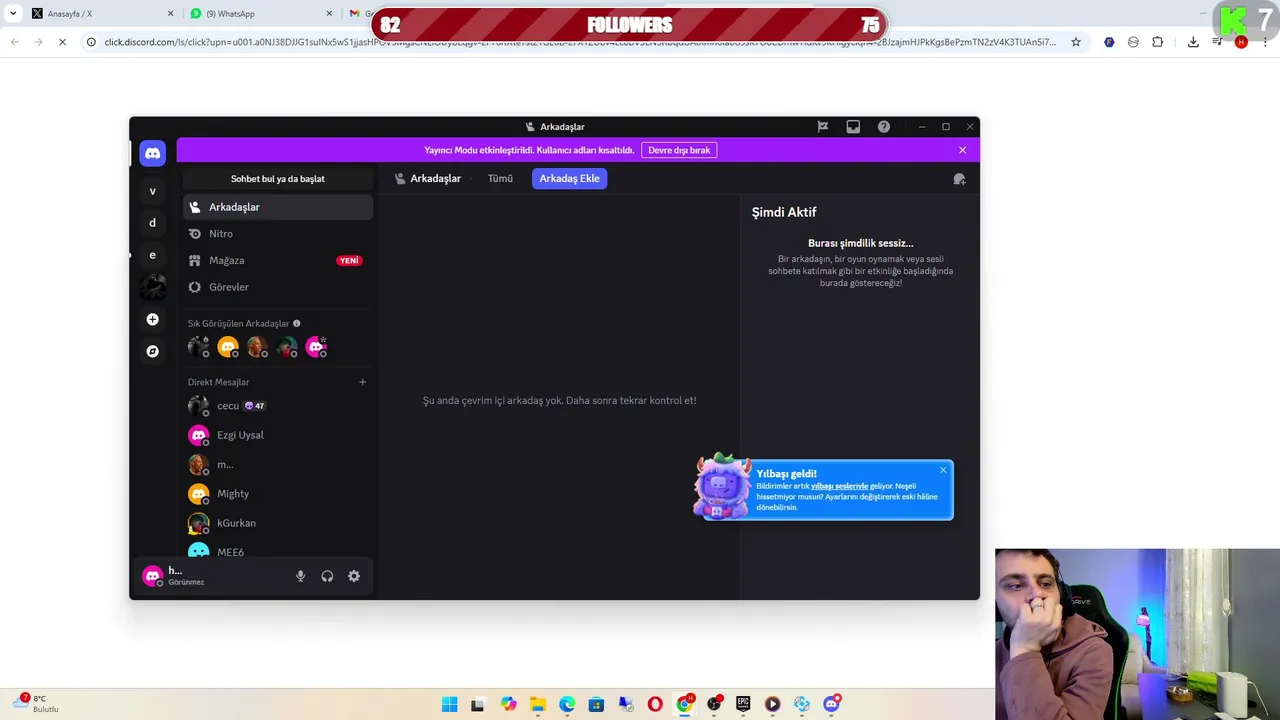This screenshot has width=1280, height=720.
Task: Open user settings gear icon
Action: point(354,576)
